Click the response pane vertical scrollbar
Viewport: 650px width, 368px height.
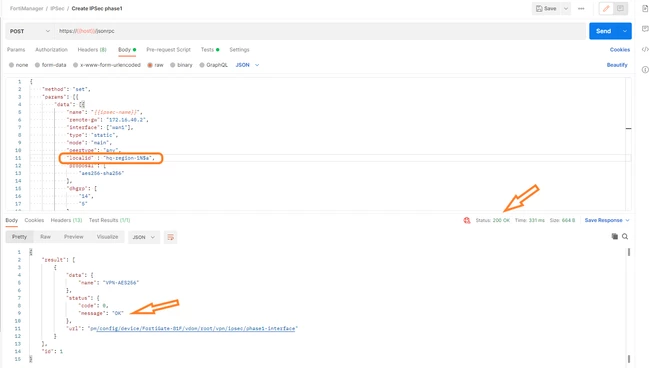click(629, 252)
